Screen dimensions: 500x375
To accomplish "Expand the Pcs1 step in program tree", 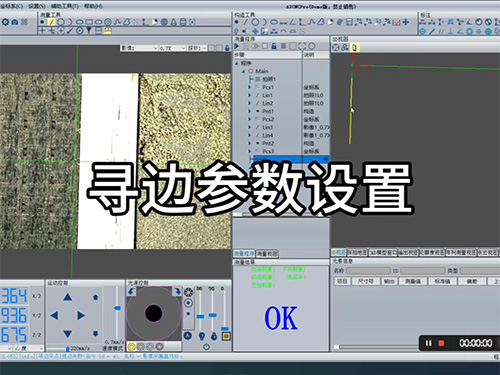I will coord(250,87).
